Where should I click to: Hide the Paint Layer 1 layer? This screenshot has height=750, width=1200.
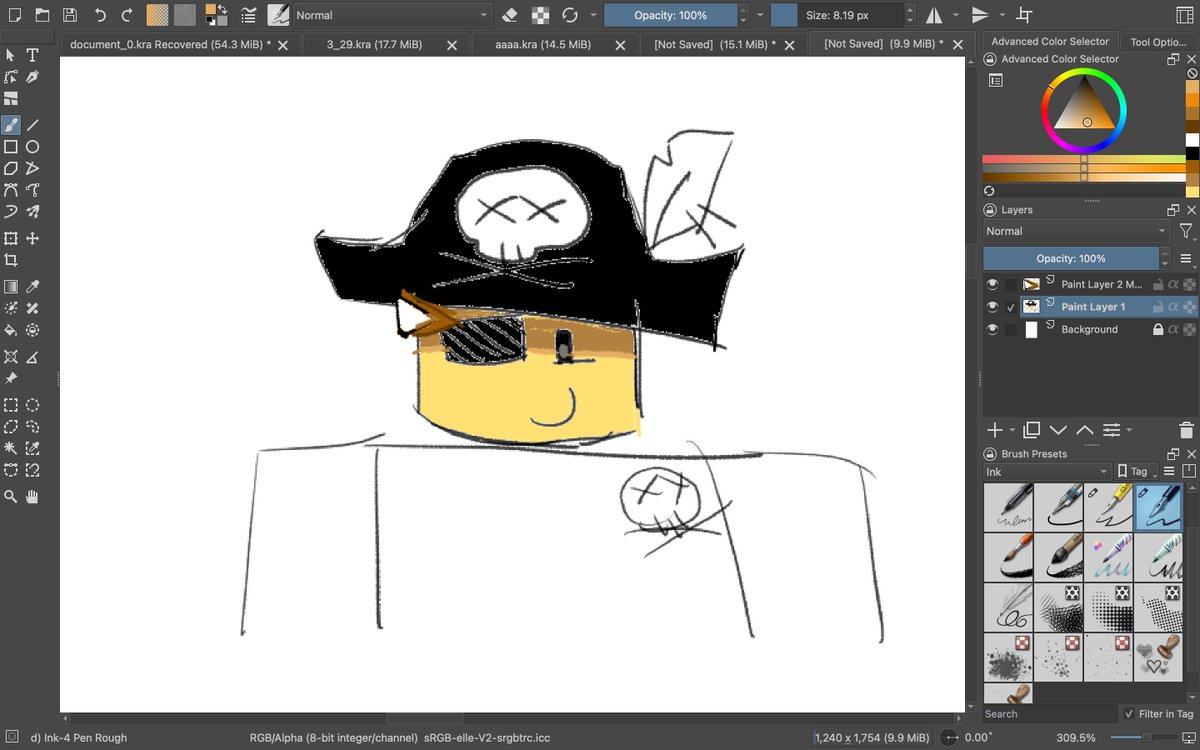[993, 307]
